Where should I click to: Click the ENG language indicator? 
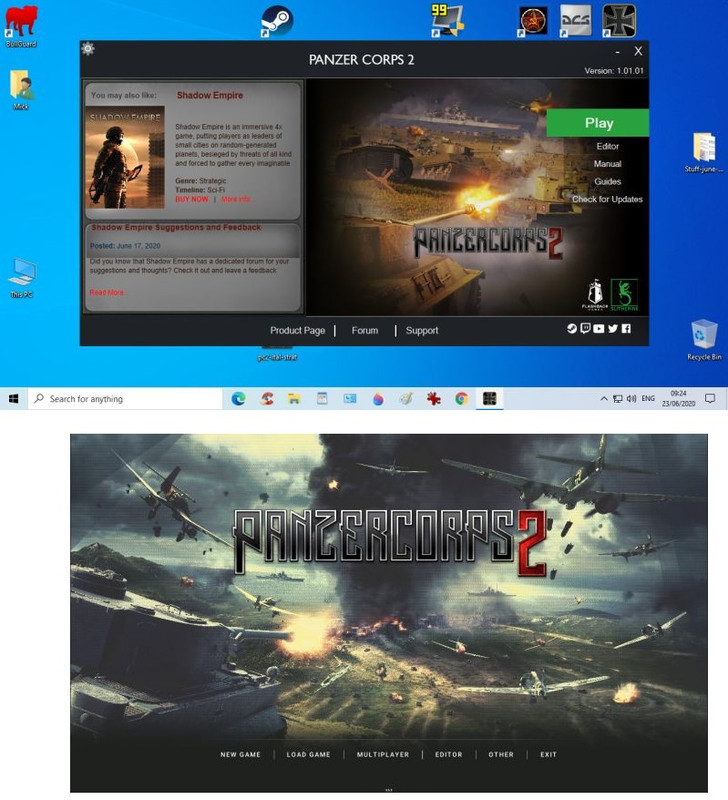pos(648,399)
